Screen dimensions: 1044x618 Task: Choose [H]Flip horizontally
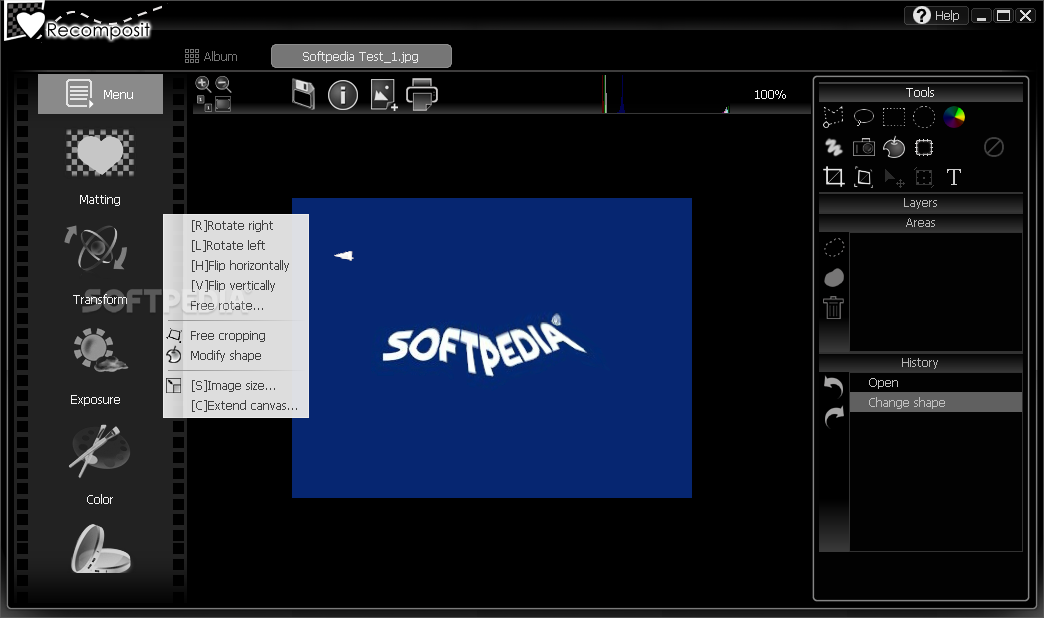click(x=236, y=266)
